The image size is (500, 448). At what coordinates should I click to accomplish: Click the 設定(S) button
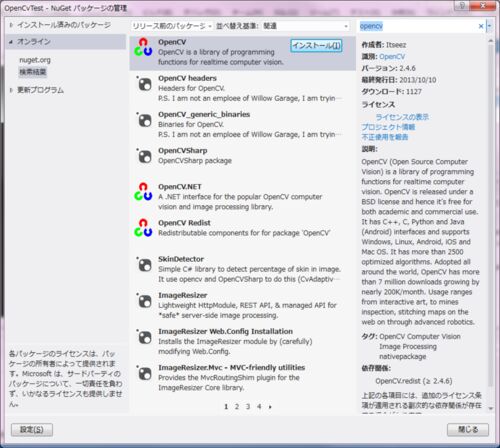click(32, 430)
